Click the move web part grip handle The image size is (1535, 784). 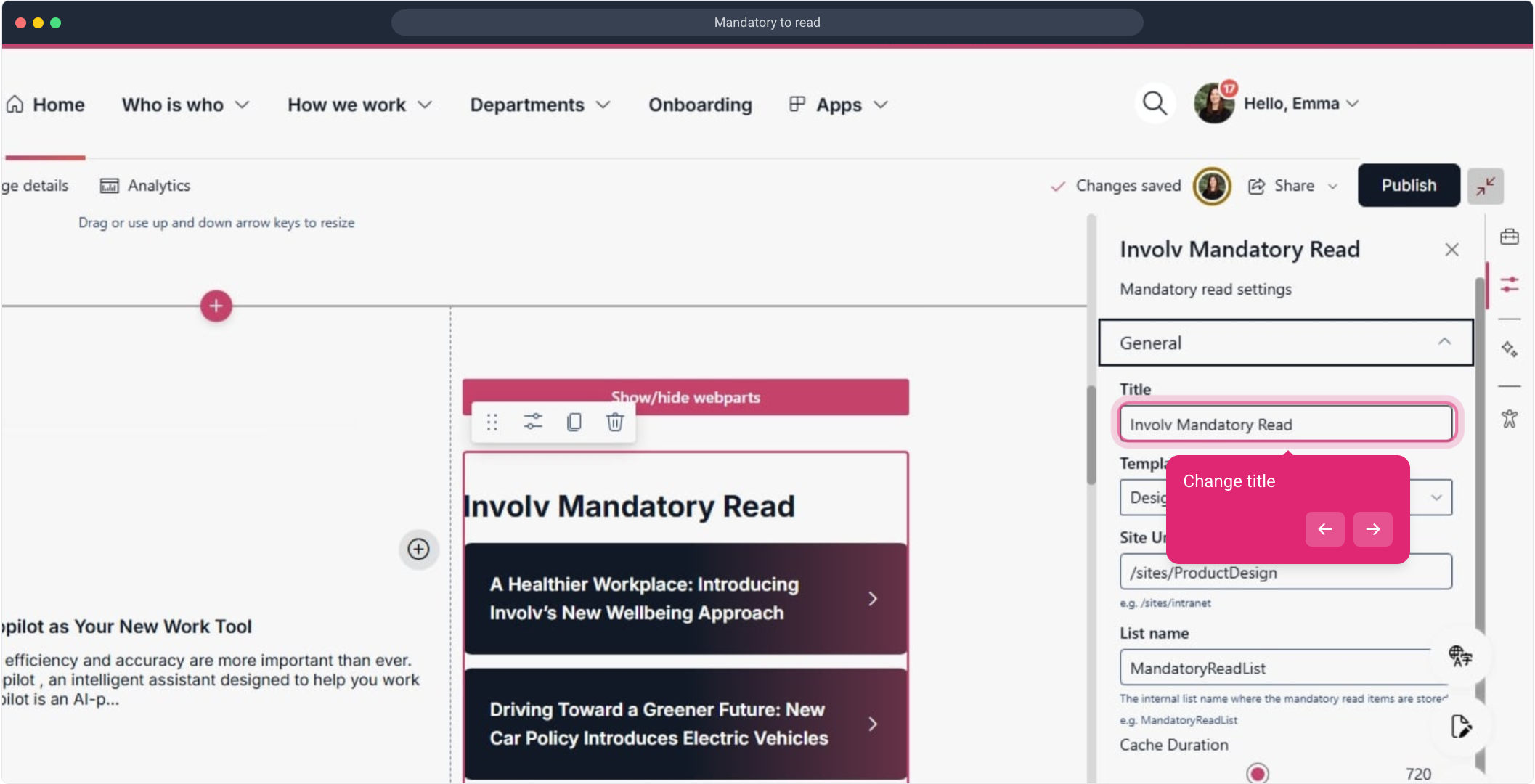coord(492,422)
